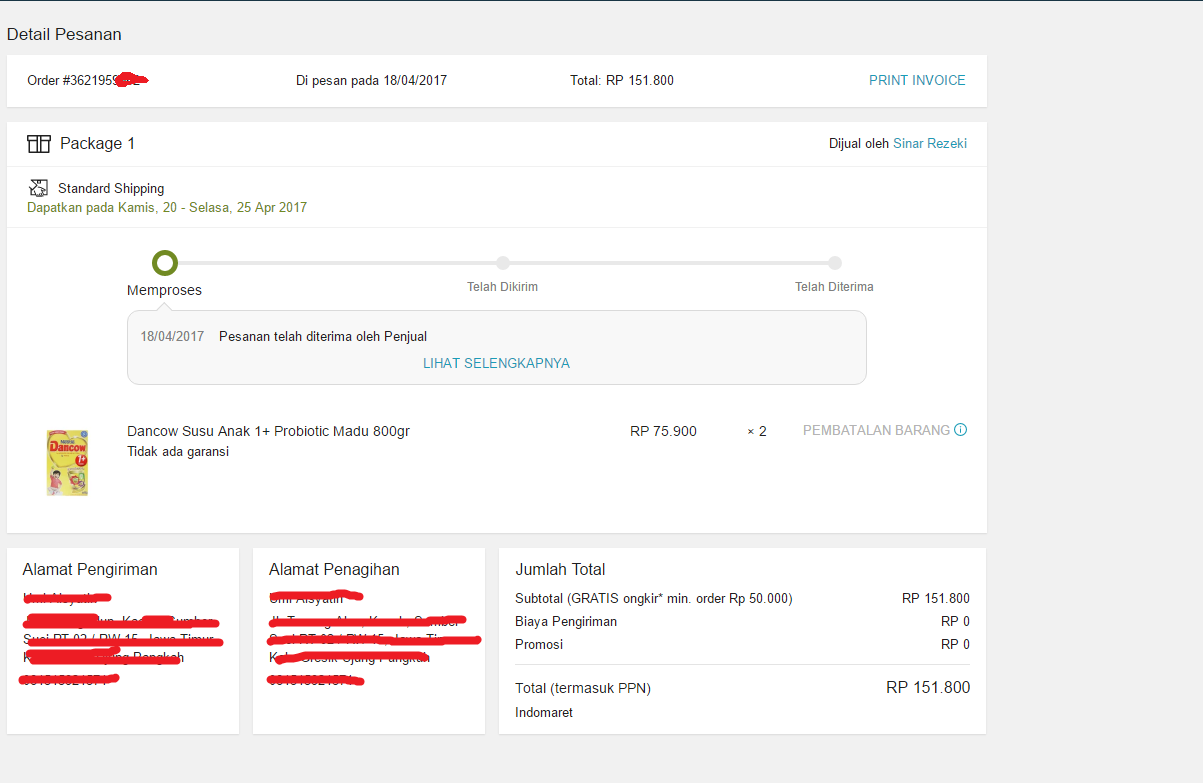Select the Telah Dikirim progress step dot
The image size is (1203, 783).
coord(503,263)
